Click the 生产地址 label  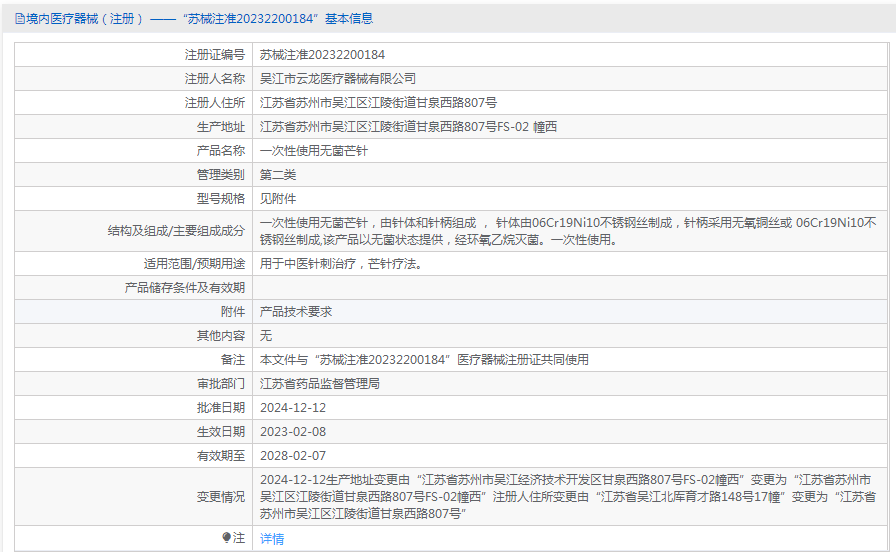(221, 127)
